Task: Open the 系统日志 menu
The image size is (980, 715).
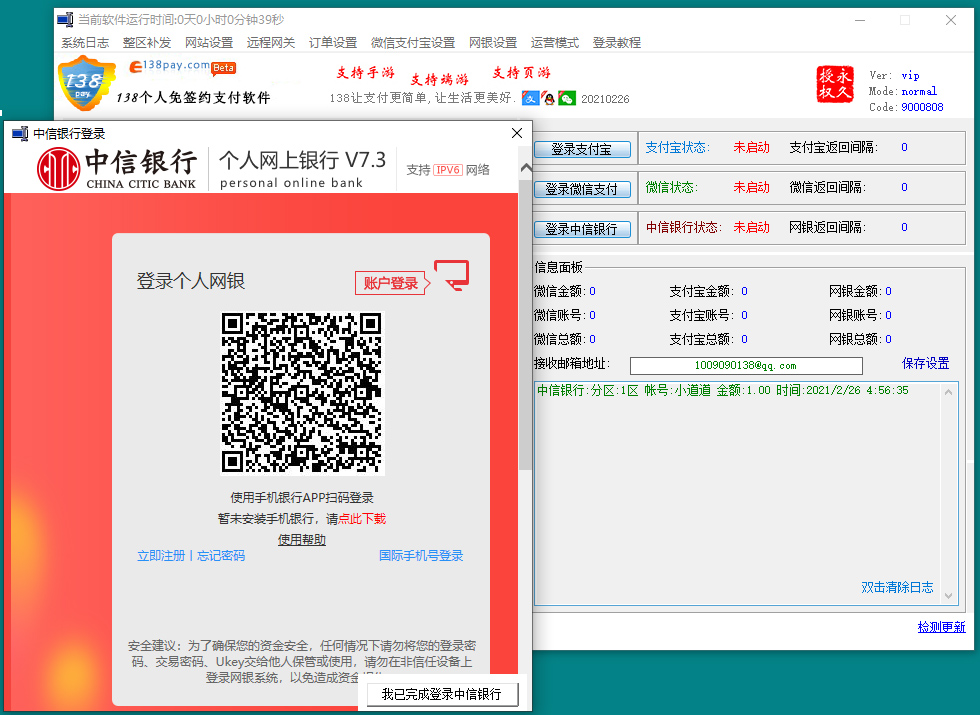Action: tap(85, 42)
